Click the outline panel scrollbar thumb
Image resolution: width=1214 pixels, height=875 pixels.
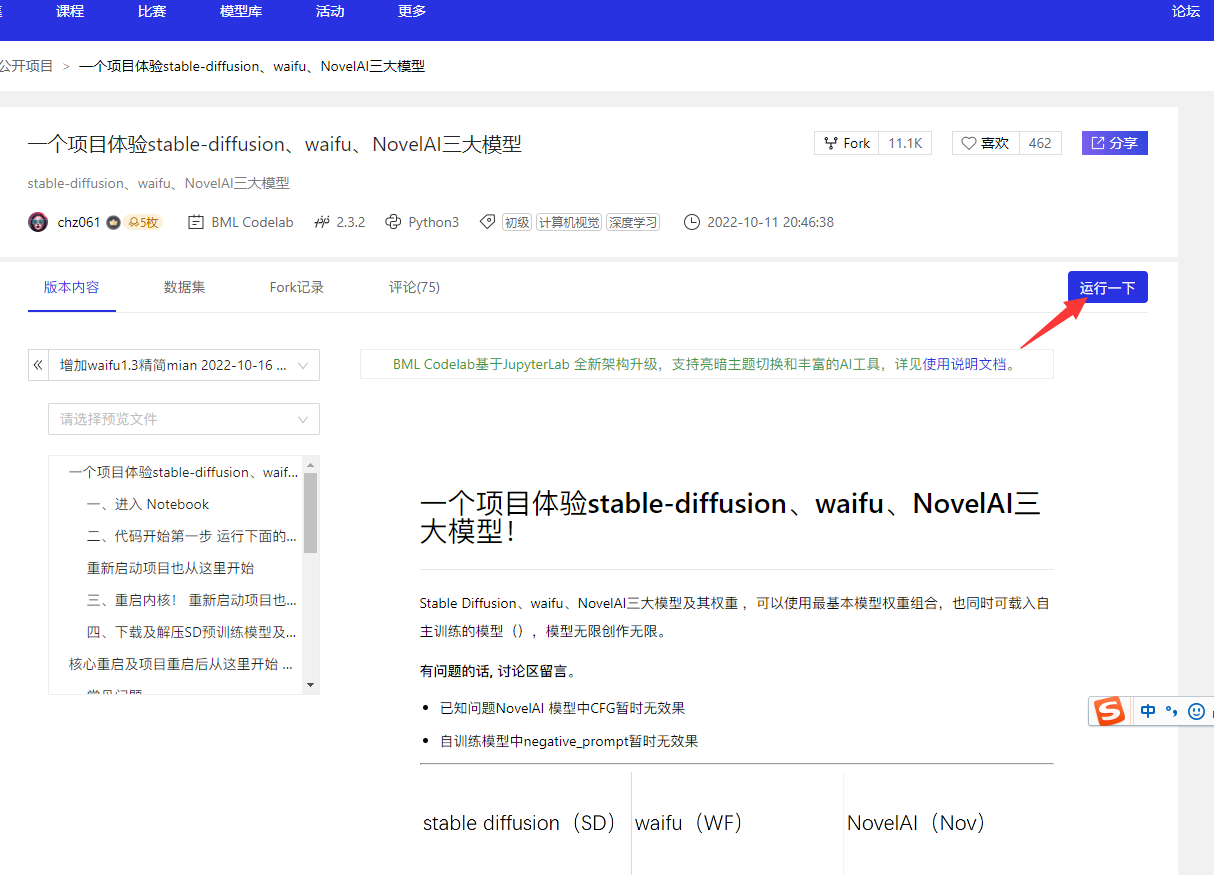[x=310, y=513]
